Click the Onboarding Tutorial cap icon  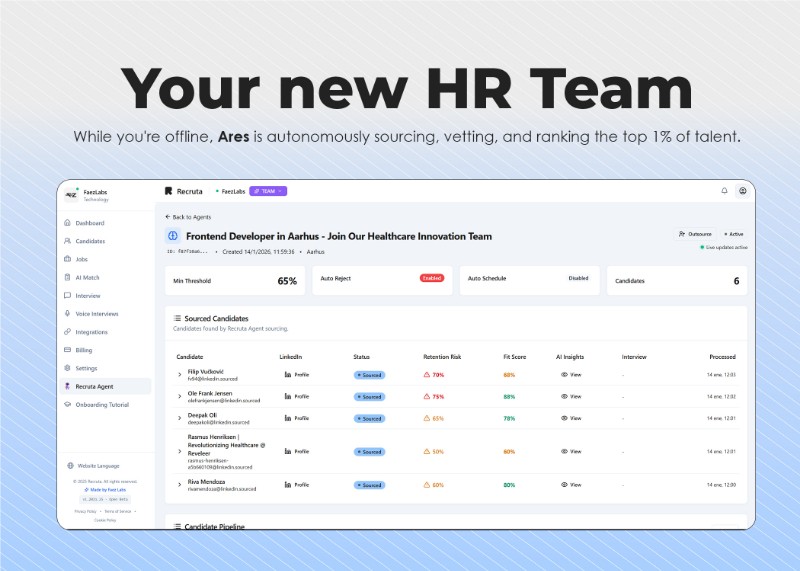[x=67, y=404]
